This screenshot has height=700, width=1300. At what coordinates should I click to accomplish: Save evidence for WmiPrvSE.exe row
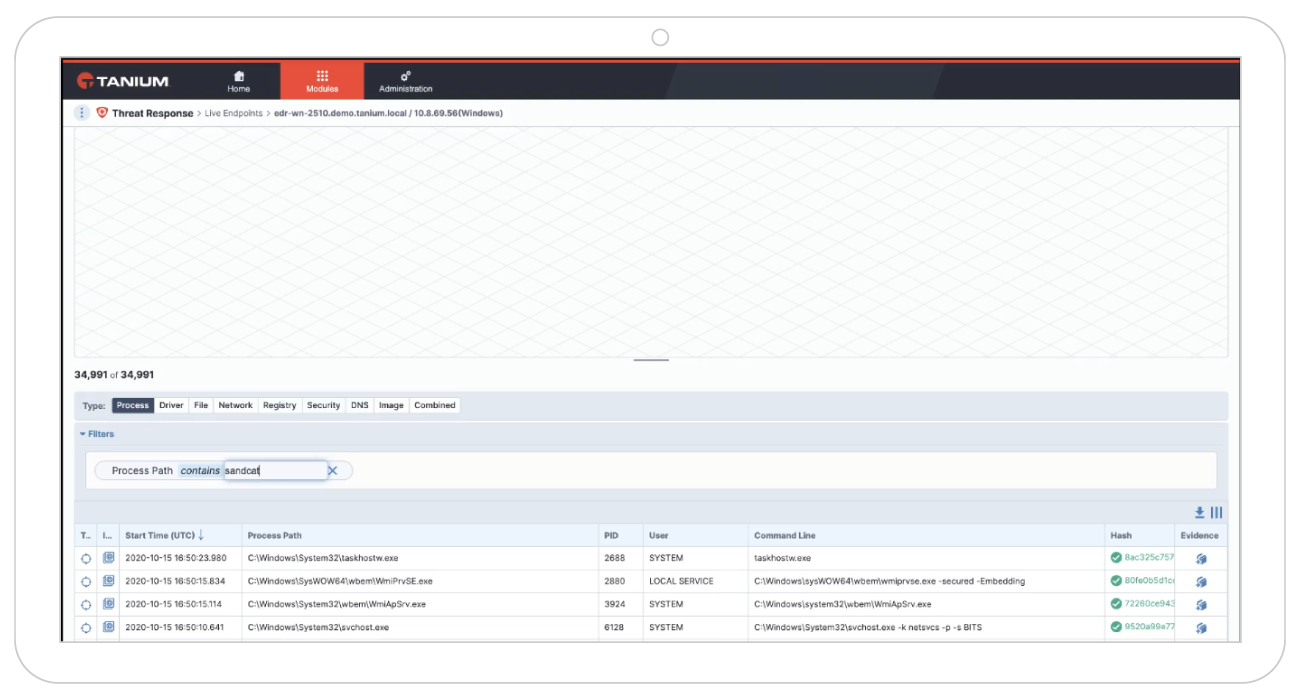point(1201,581)
